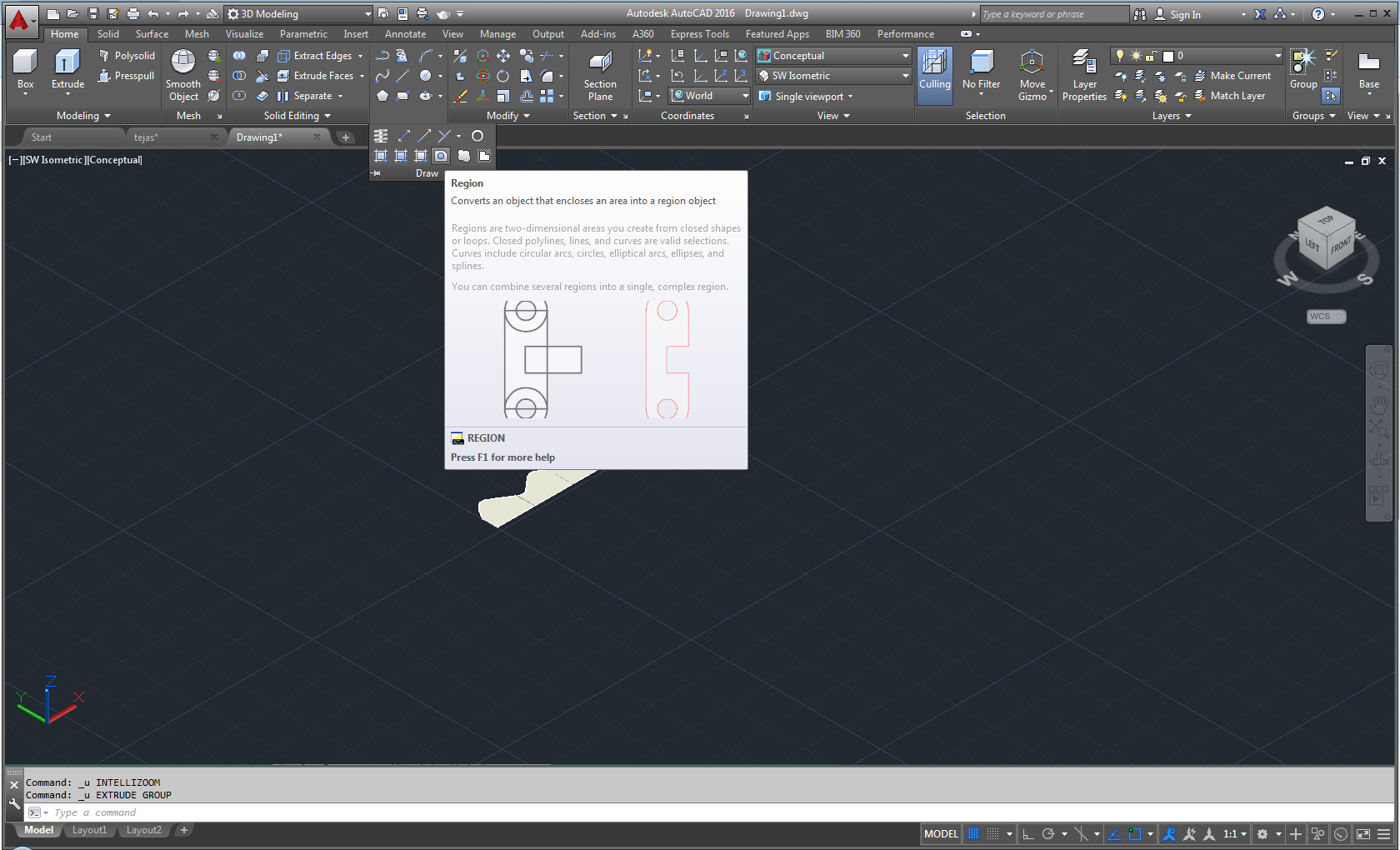Choose the 3D Move tool in Modify
This screenshot has width=1400, height=850.
(482, 56)
